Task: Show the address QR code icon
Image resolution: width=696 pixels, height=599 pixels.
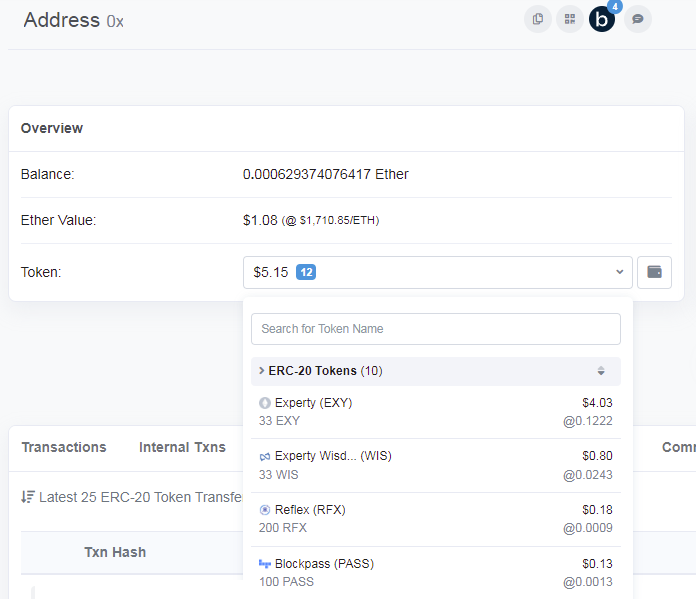Action: 570,19
